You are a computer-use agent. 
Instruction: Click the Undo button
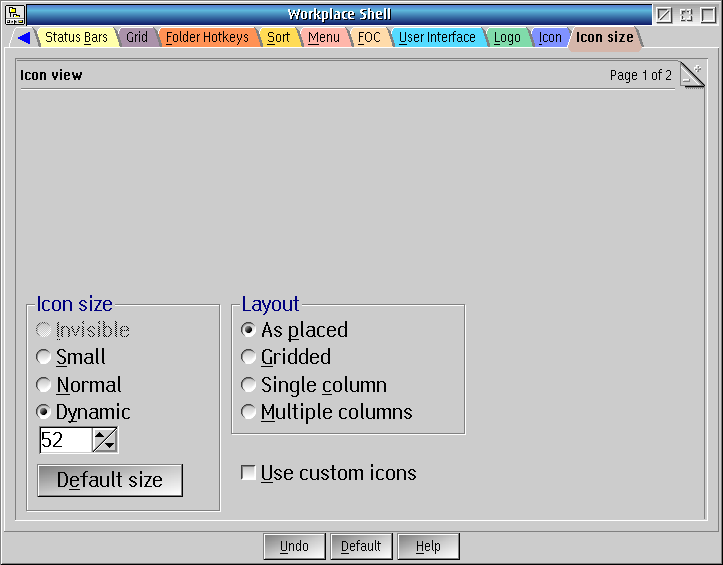click(x=294, y=546)
